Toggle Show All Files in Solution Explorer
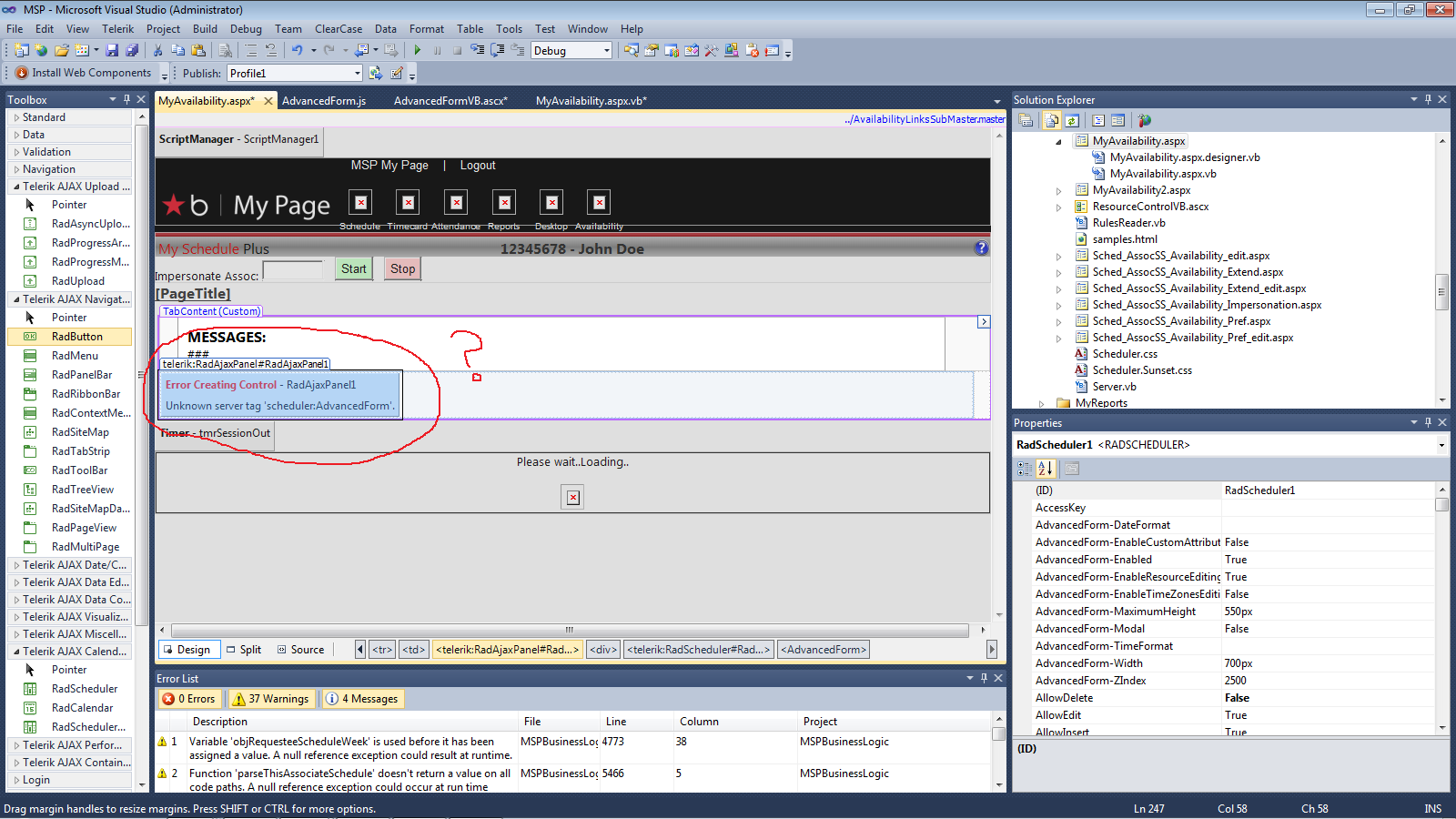The image size is (1456, 819). coord(1051,121)
